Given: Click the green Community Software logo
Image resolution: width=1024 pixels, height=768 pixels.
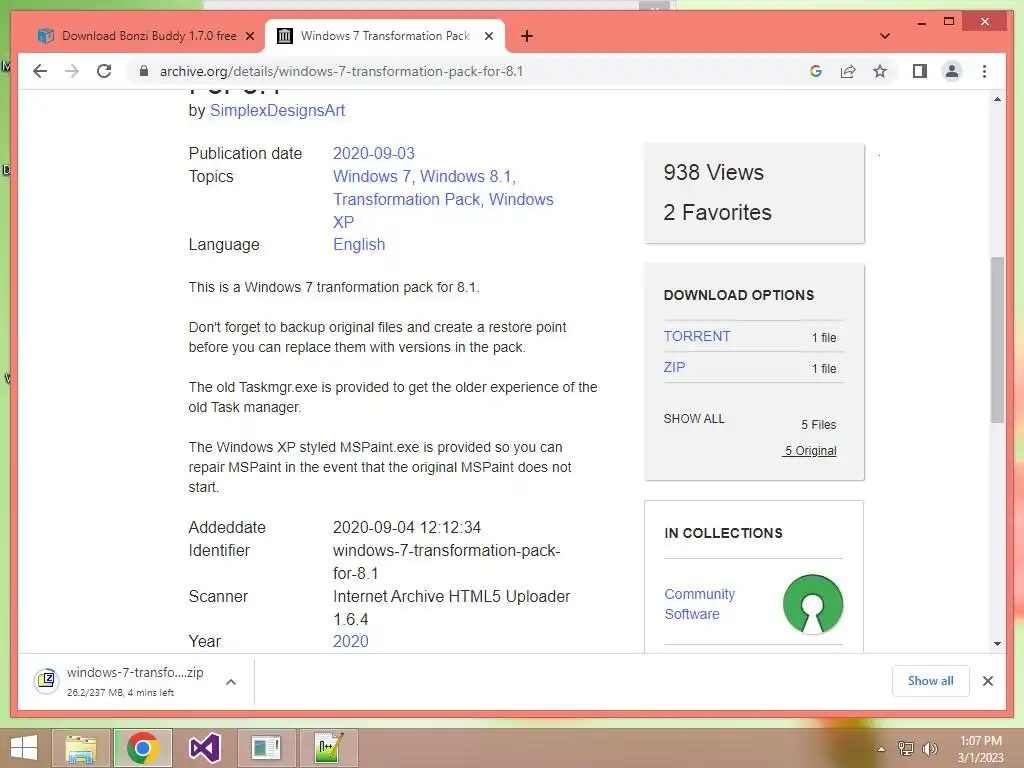Looking at the screenshot, I should tap(812, 604).
